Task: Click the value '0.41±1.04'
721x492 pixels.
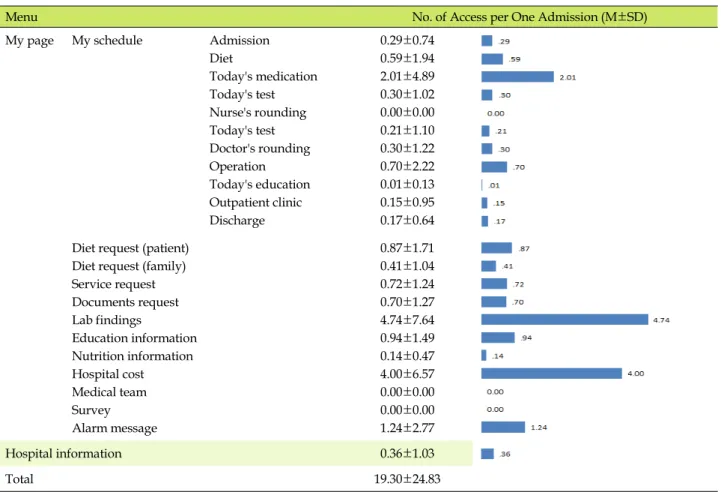Action: coord(407,266)
